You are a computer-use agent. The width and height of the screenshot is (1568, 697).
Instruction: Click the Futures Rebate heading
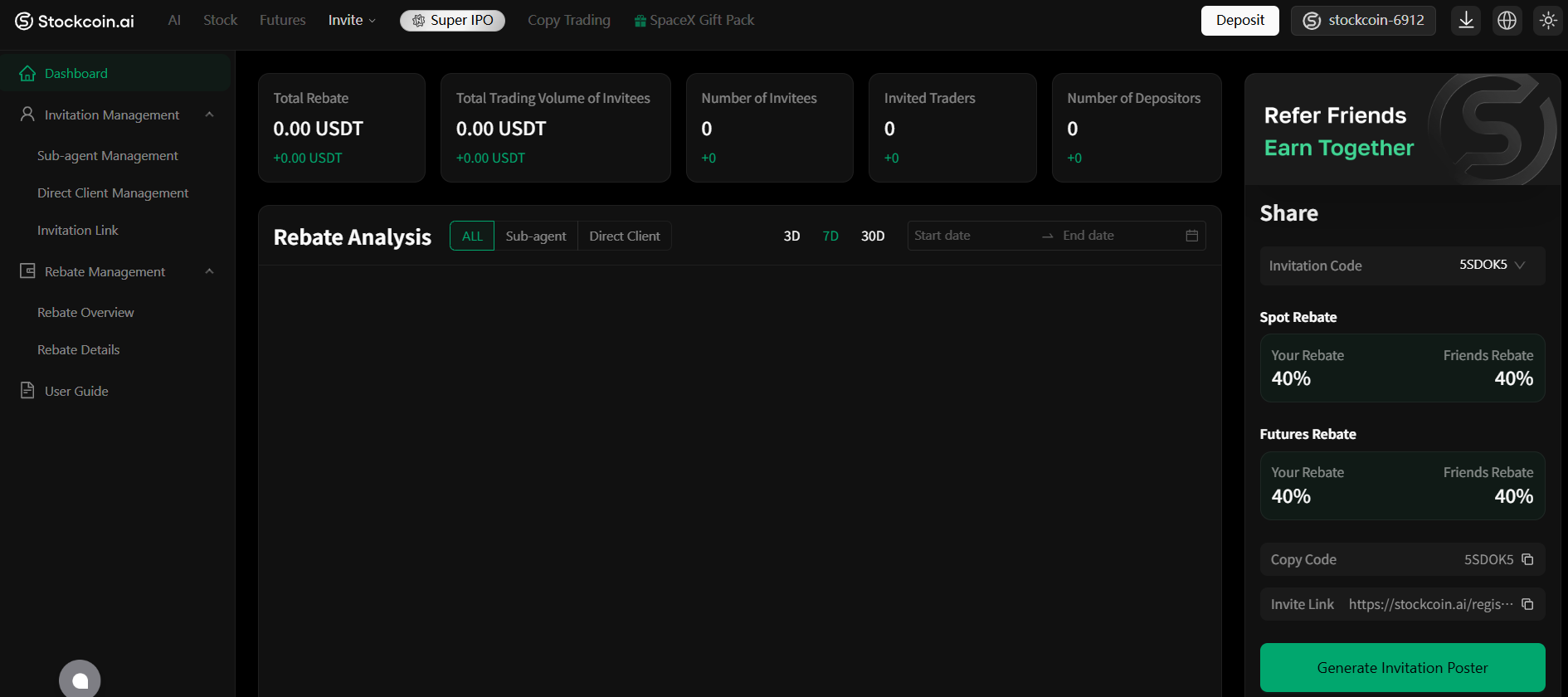1308,434
